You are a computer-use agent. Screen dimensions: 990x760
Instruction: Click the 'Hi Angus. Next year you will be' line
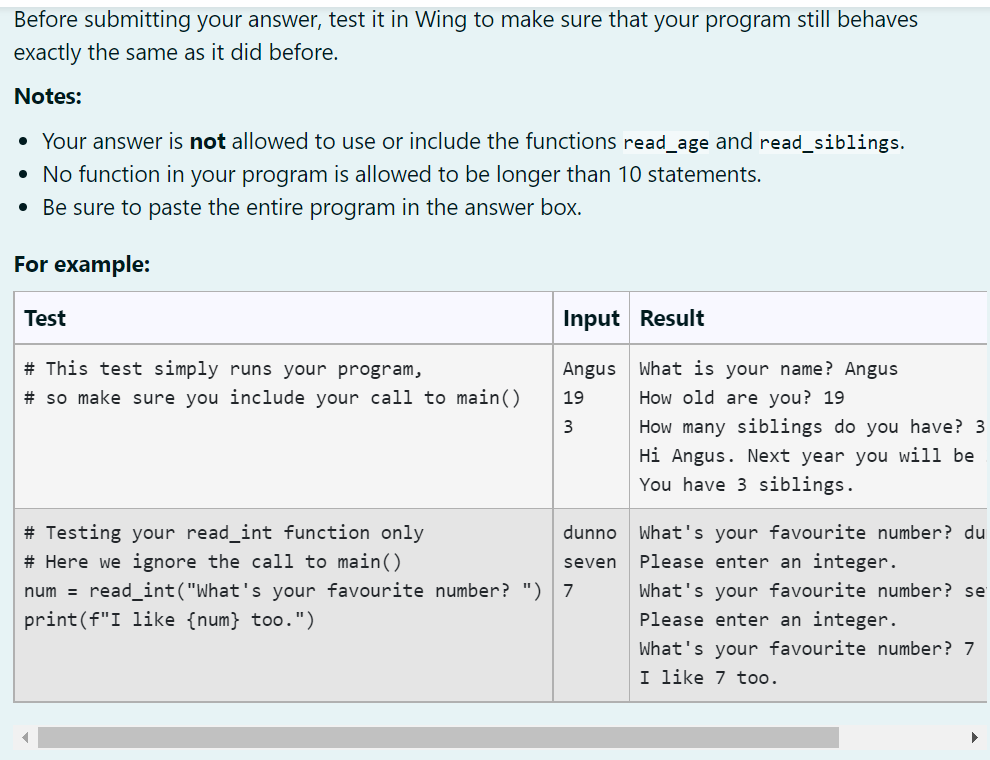(x=807, y=456)
